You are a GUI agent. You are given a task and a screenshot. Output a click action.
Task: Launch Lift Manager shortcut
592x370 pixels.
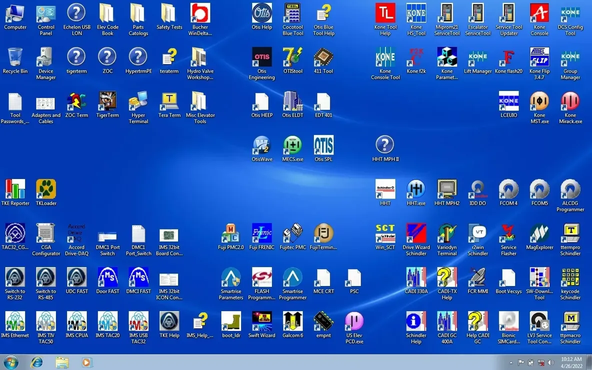478,60
